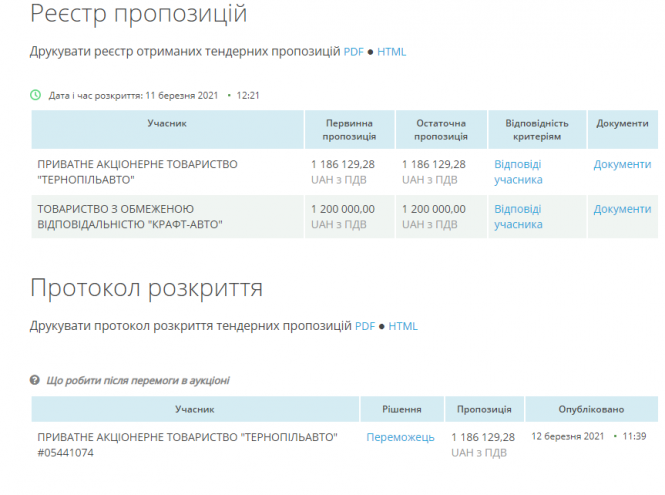The width and height of the screenshot is (665, 495).
Task: Open PDF of the received proposals registry
Action: [x=354, y=52]
